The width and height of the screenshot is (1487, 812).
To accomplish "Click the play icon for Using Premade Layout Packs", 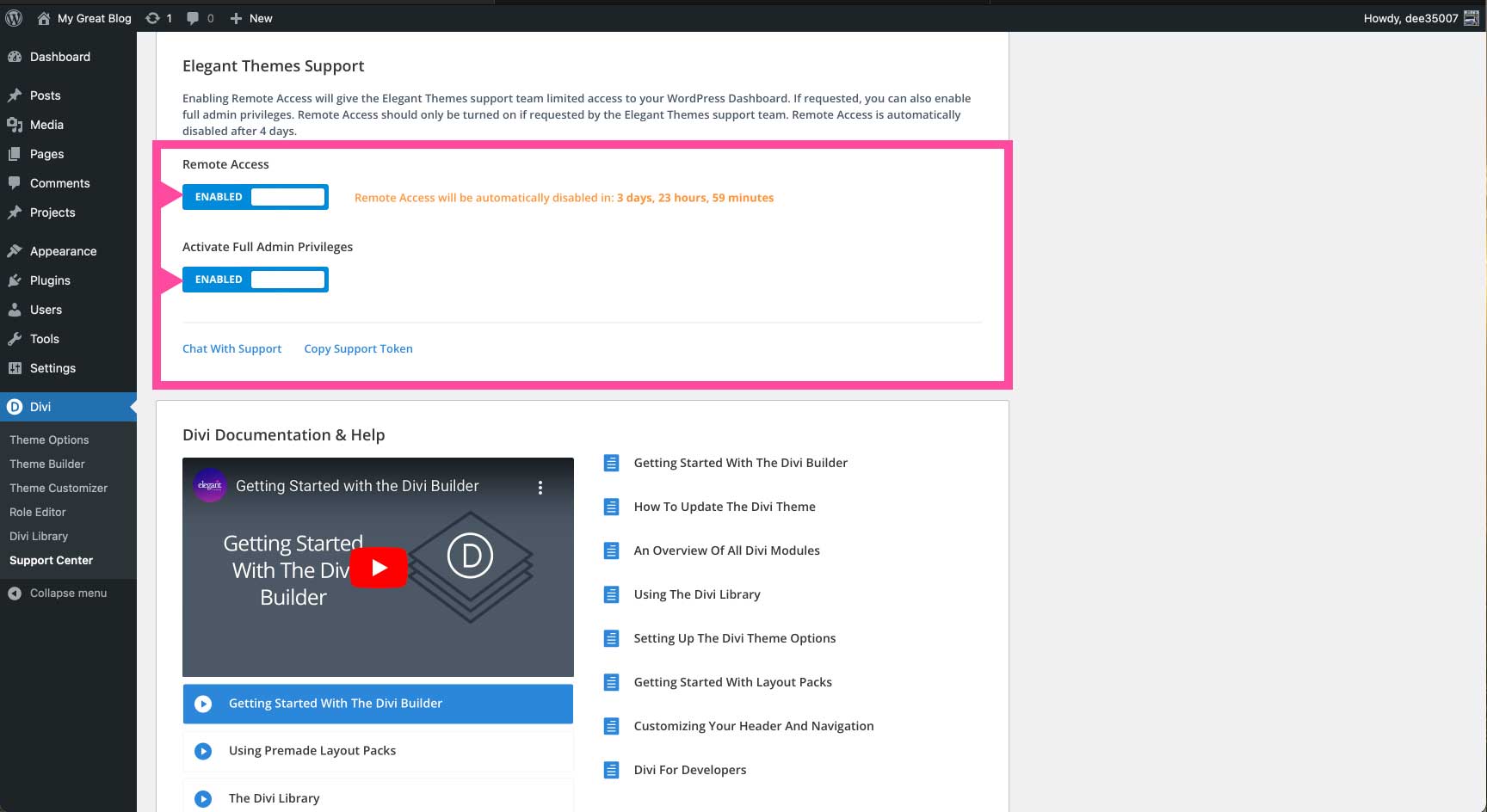I will click(203, 751).
